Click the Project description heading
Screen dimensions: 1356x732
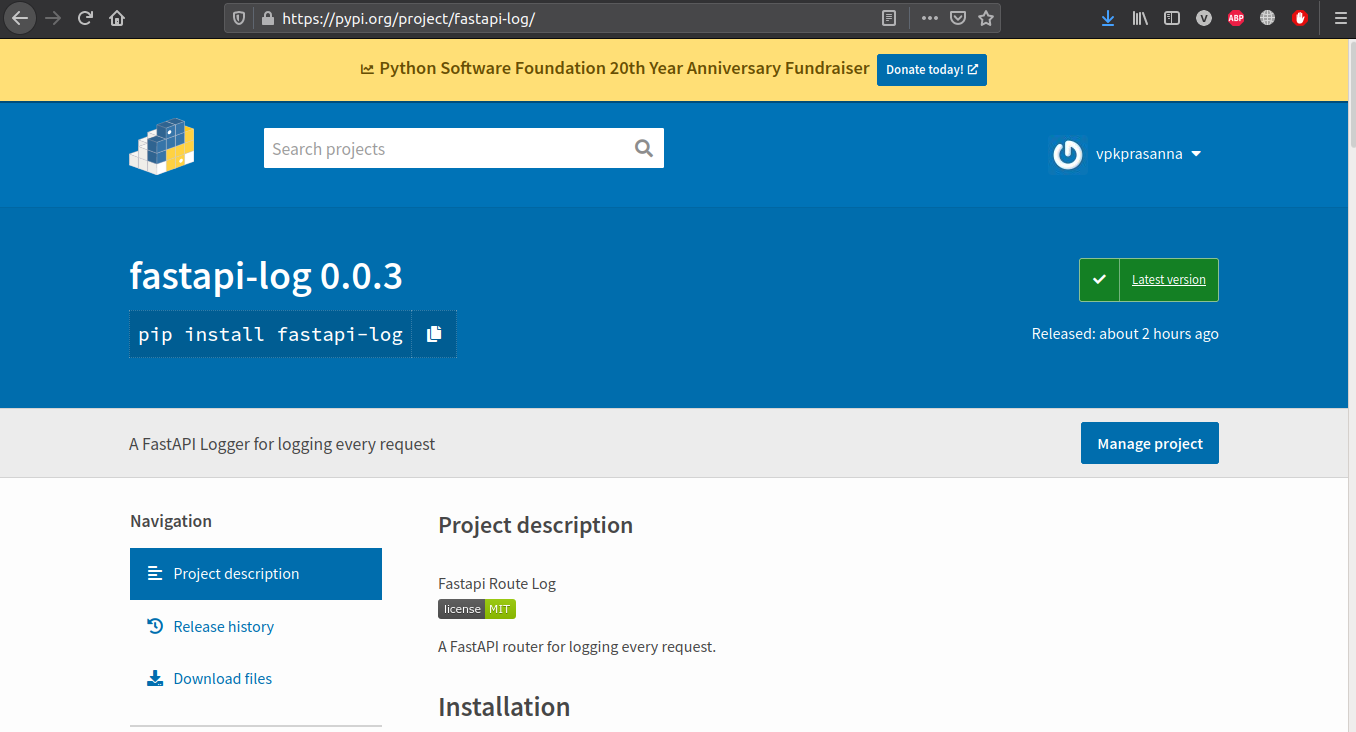535,525
